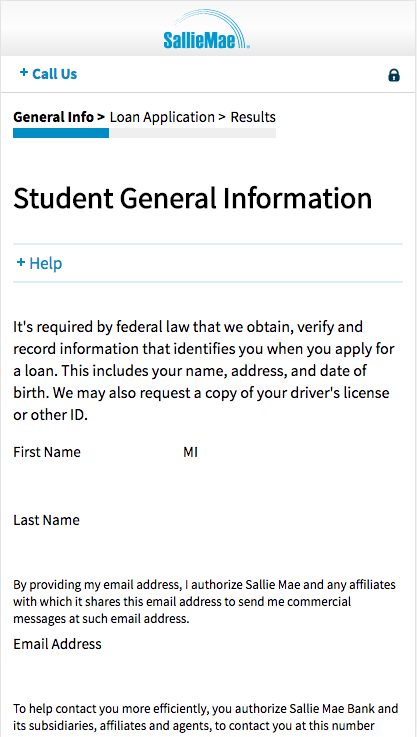This screenshot has width=417, height=737.
Task: Click the plus icon beside Help
Action: 21,263
